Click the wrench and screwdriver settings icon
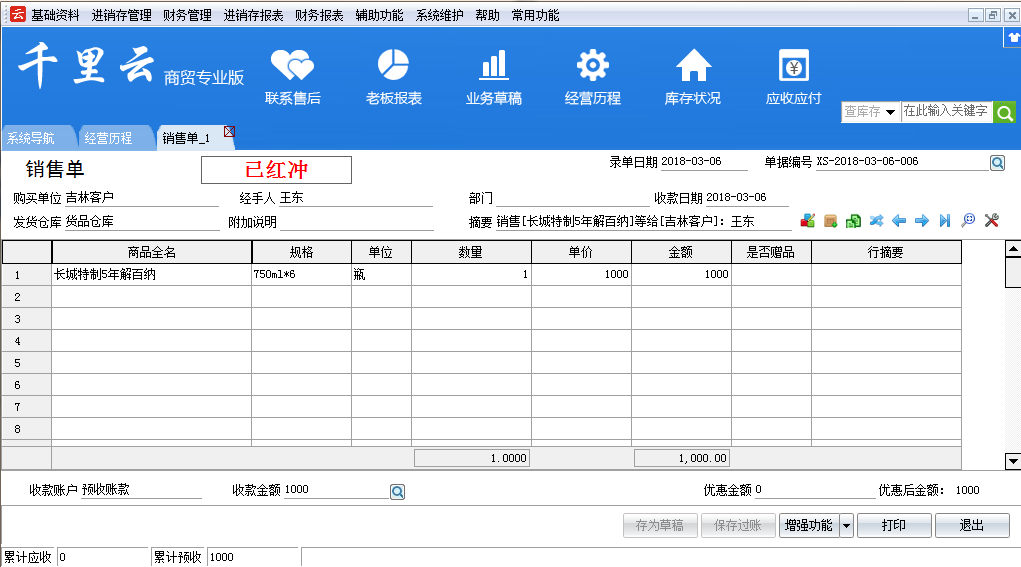The image size is (1021, 567). click(992, 221)
